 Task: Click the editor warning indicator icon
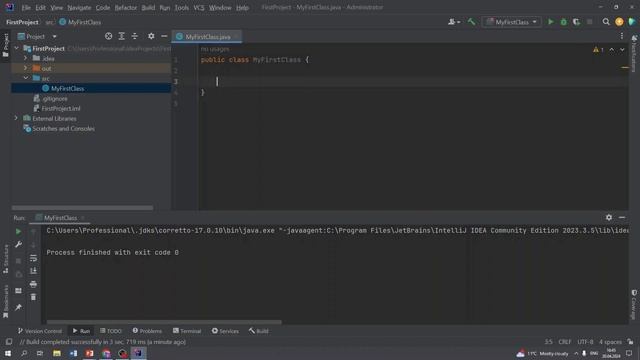tap(598, 49)
